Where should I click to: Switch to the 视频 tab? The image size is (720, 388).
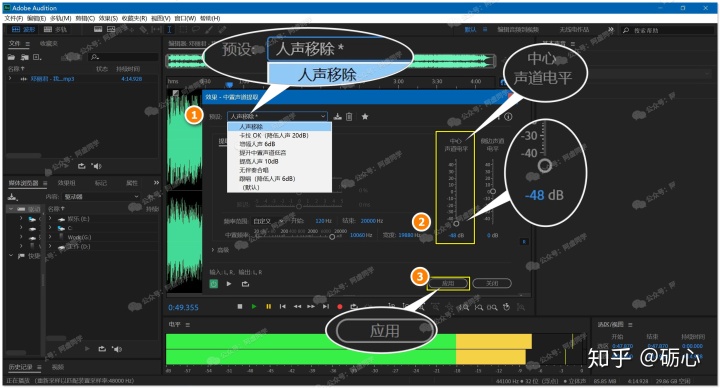[x=58, y=367]
